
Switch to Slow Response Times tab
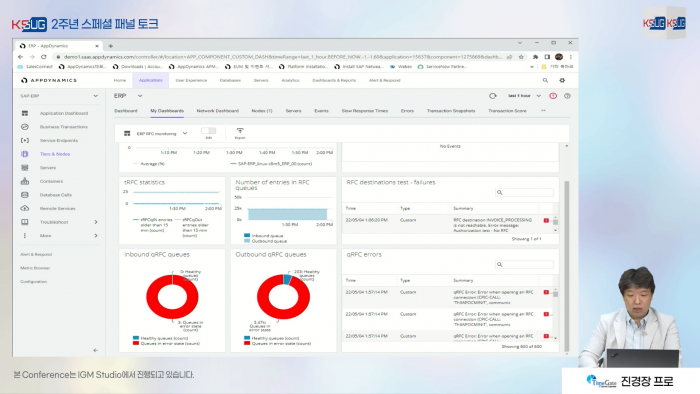[365, 111]
